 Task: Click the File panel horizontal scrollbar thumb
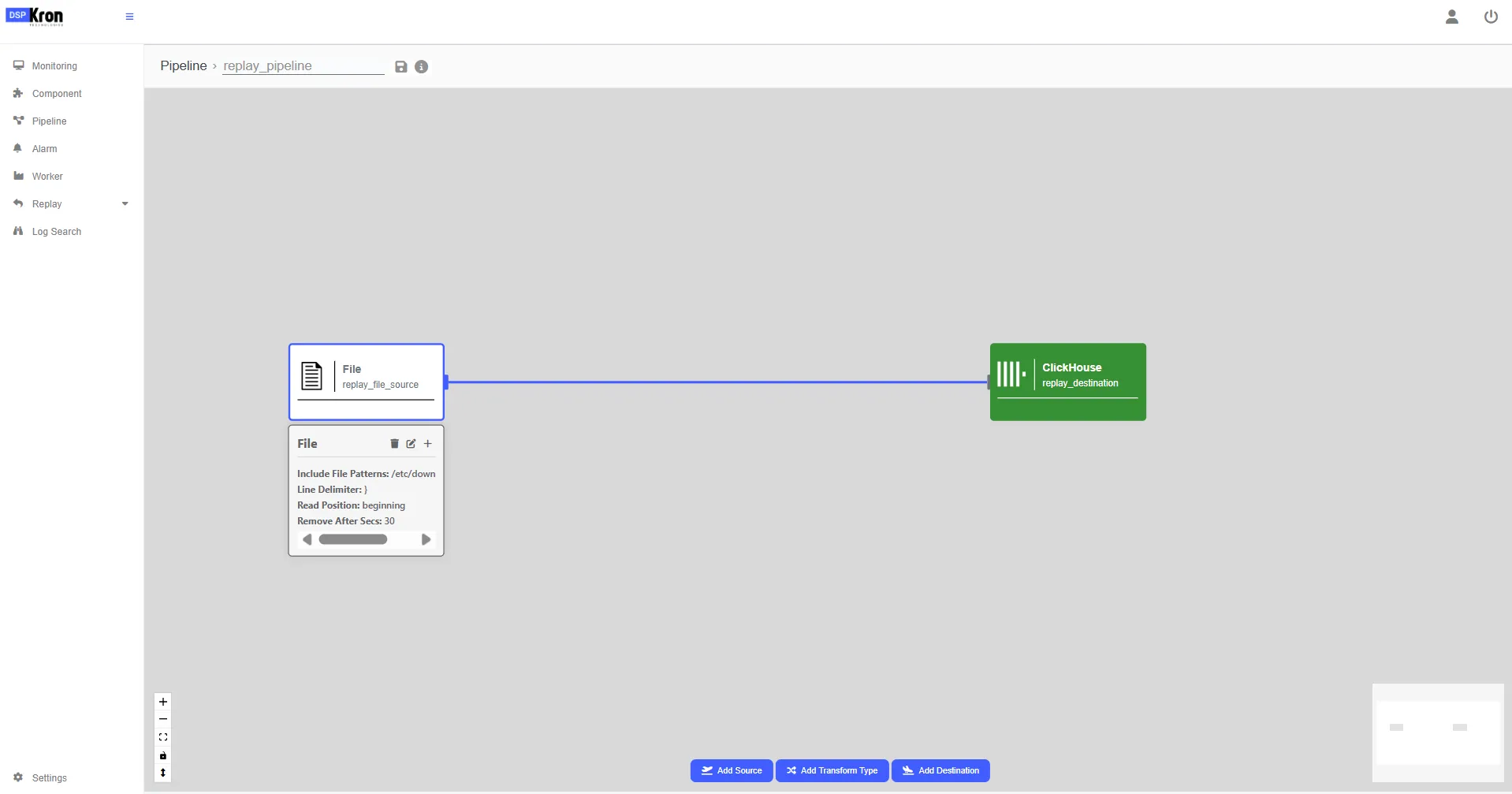tap(353, 540)
